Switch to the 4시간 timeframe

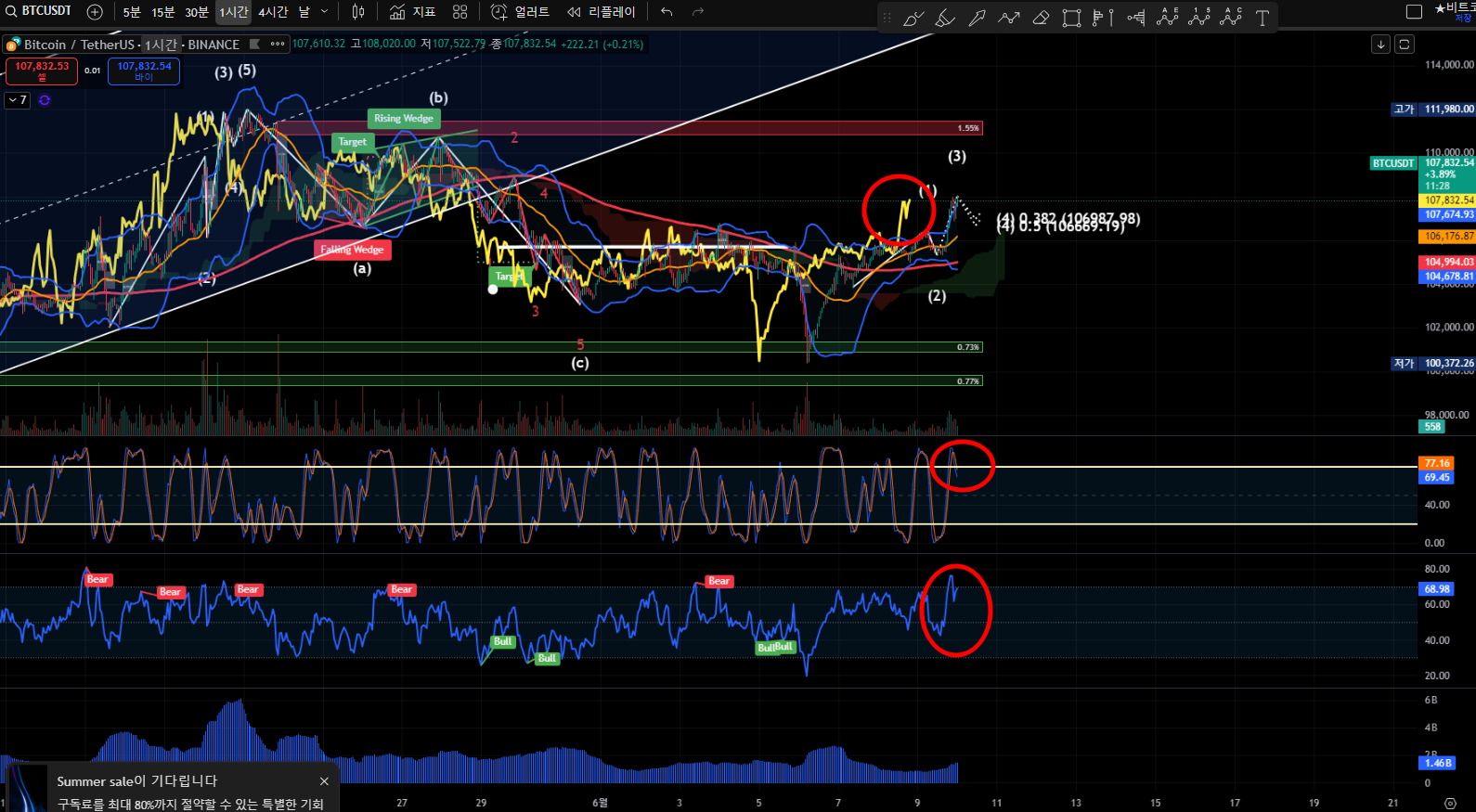point(273,12)
